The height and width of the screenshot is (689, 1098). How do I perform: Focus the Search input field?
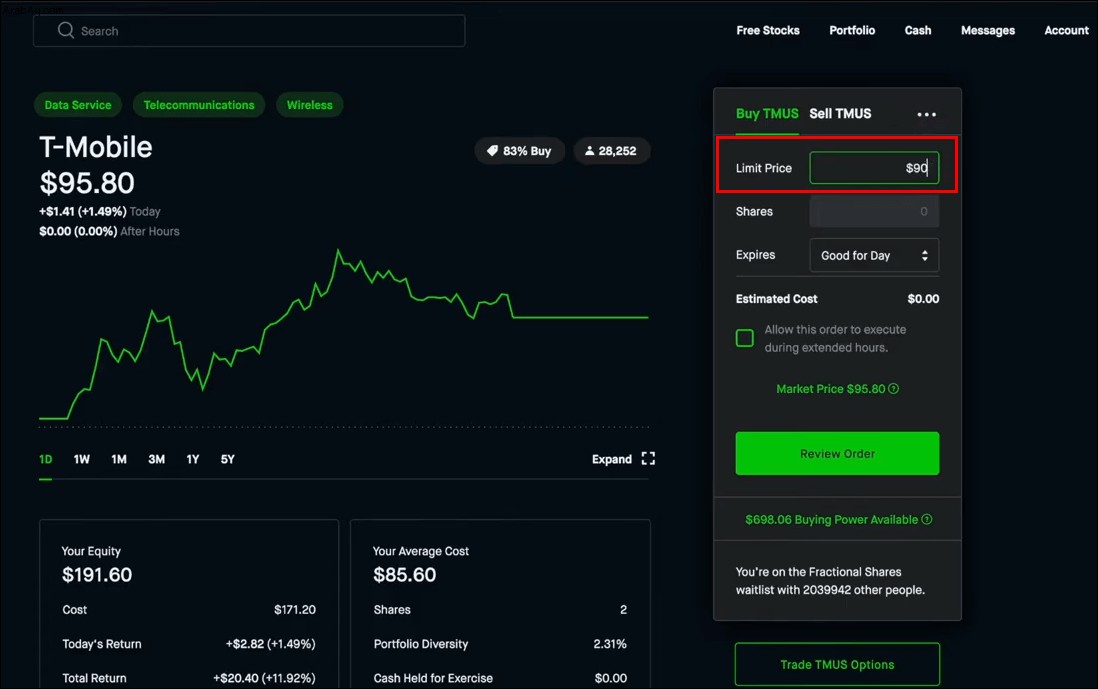(249, 31)
